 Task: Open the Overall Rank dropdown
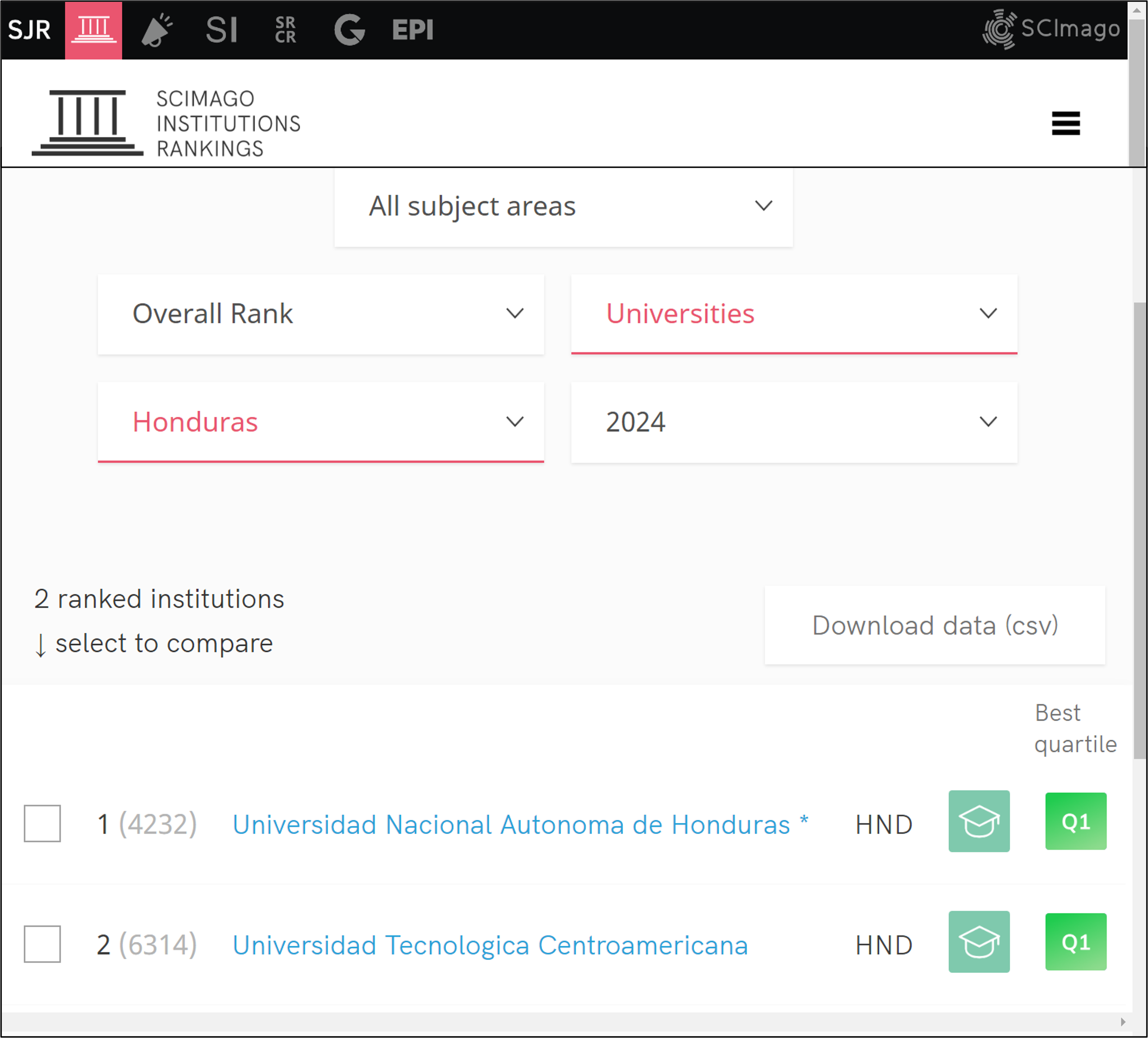pyautogui.click(x=321, y=314)
